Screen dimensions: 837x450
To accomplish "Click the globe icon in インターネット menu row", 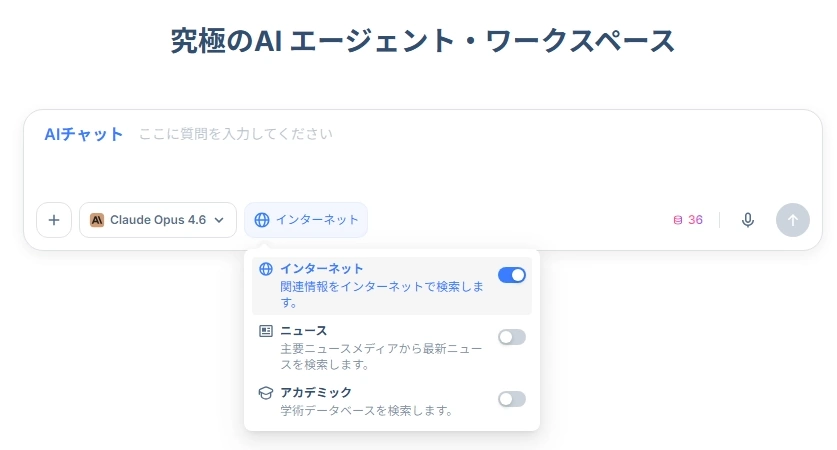I will (x=266, y=269).
